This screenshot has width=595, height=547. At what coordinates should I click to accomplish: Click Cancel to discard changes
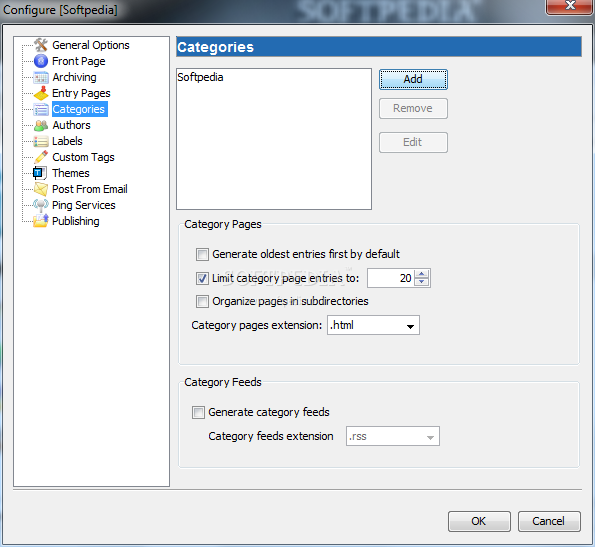pyautogui.click(x=549, y=521)
